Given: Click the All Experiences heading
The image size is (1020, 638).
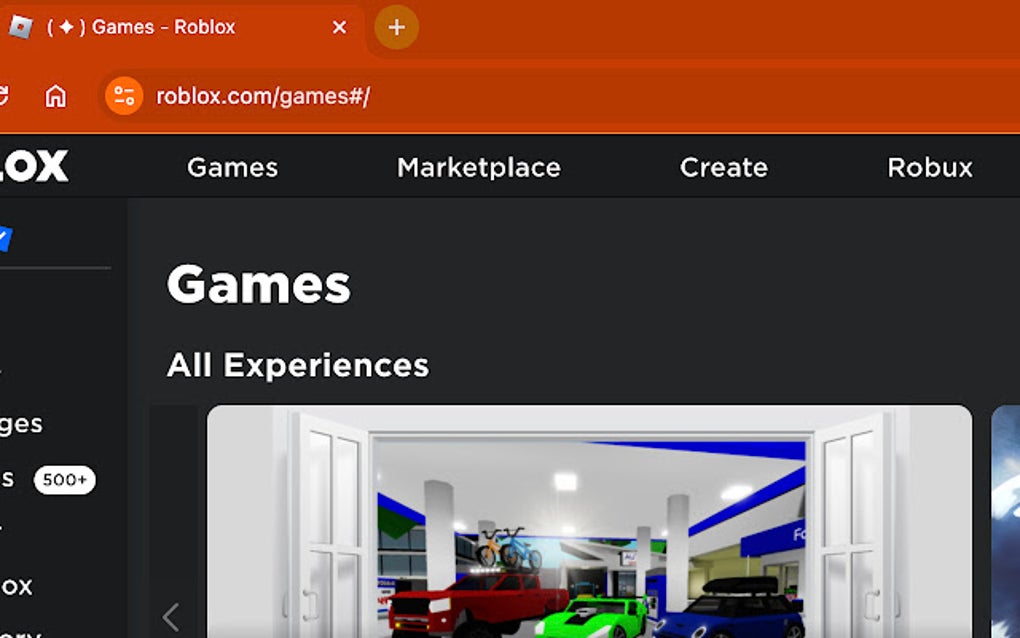Looking at the screenshot, I should pyautogui.click(x=297, y=365).
